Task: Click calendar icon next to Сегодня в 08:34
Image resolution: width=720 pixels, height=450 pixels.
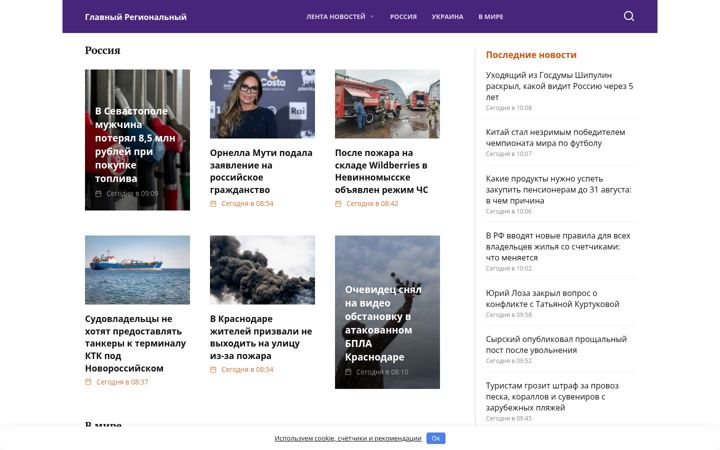Action: point(213,369)
